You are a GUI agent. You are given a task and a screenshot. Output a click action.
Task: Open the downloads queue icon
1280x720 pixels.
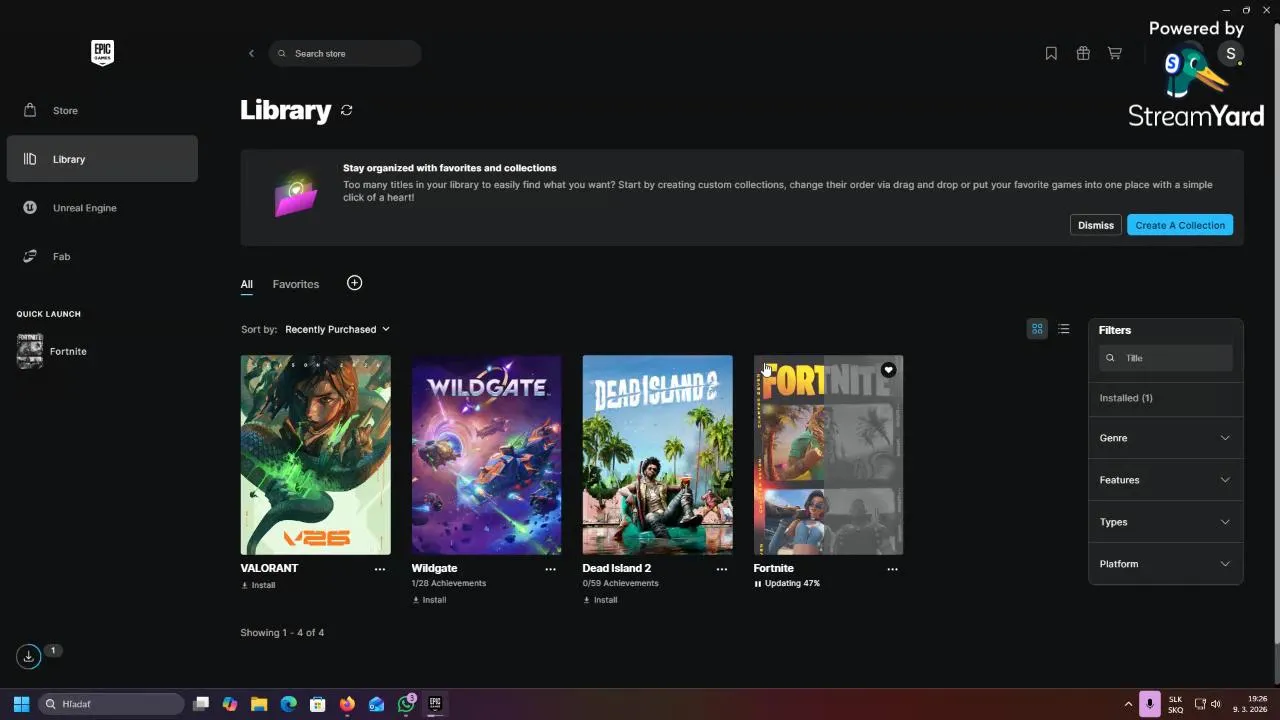(28, 656)
